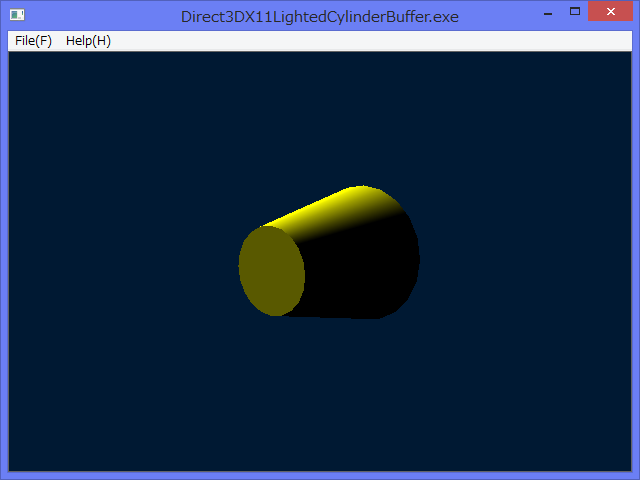Screen dimensions: 640x480
Task: Click the application icon in the title bar
Action: 17,15
